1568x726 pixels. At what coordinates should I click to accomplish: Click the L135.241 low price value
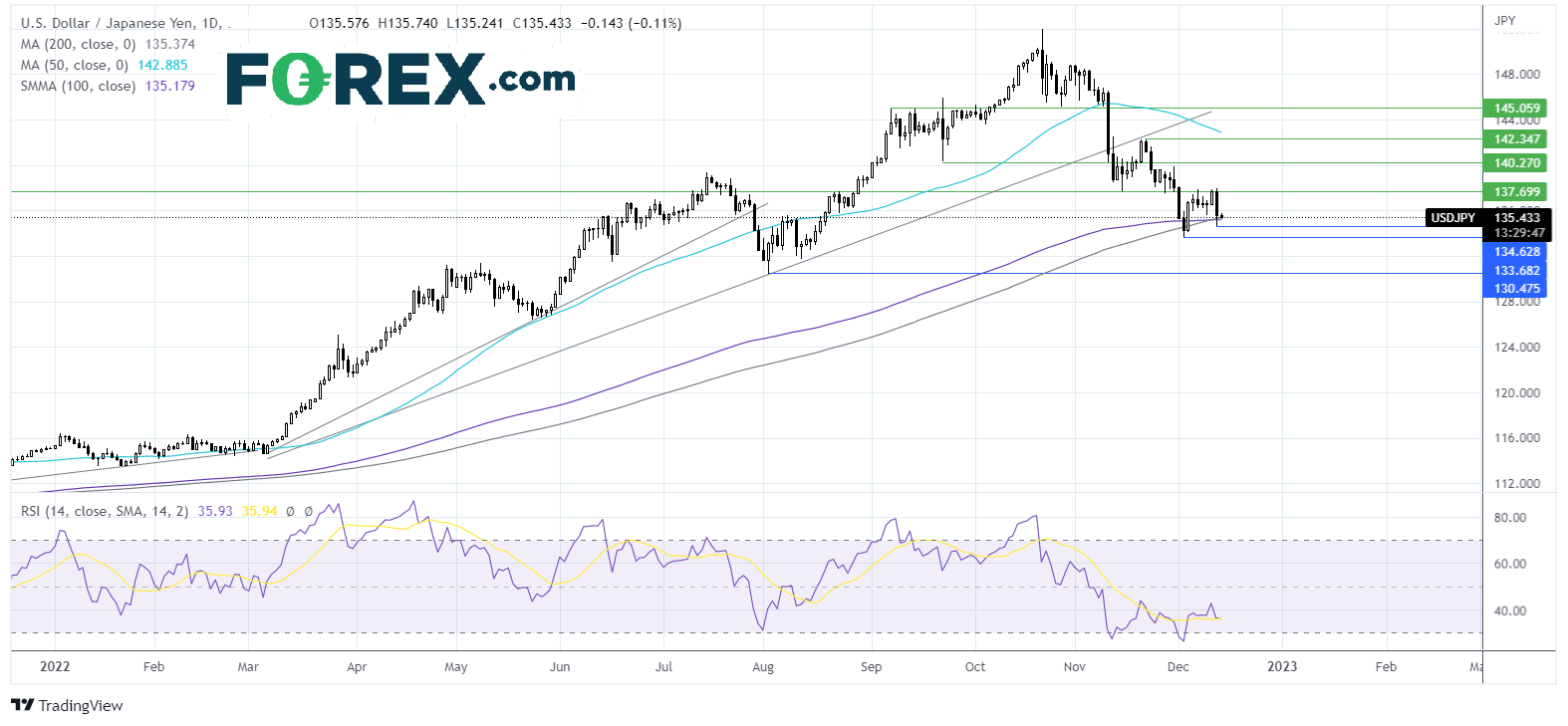(475, 23)
